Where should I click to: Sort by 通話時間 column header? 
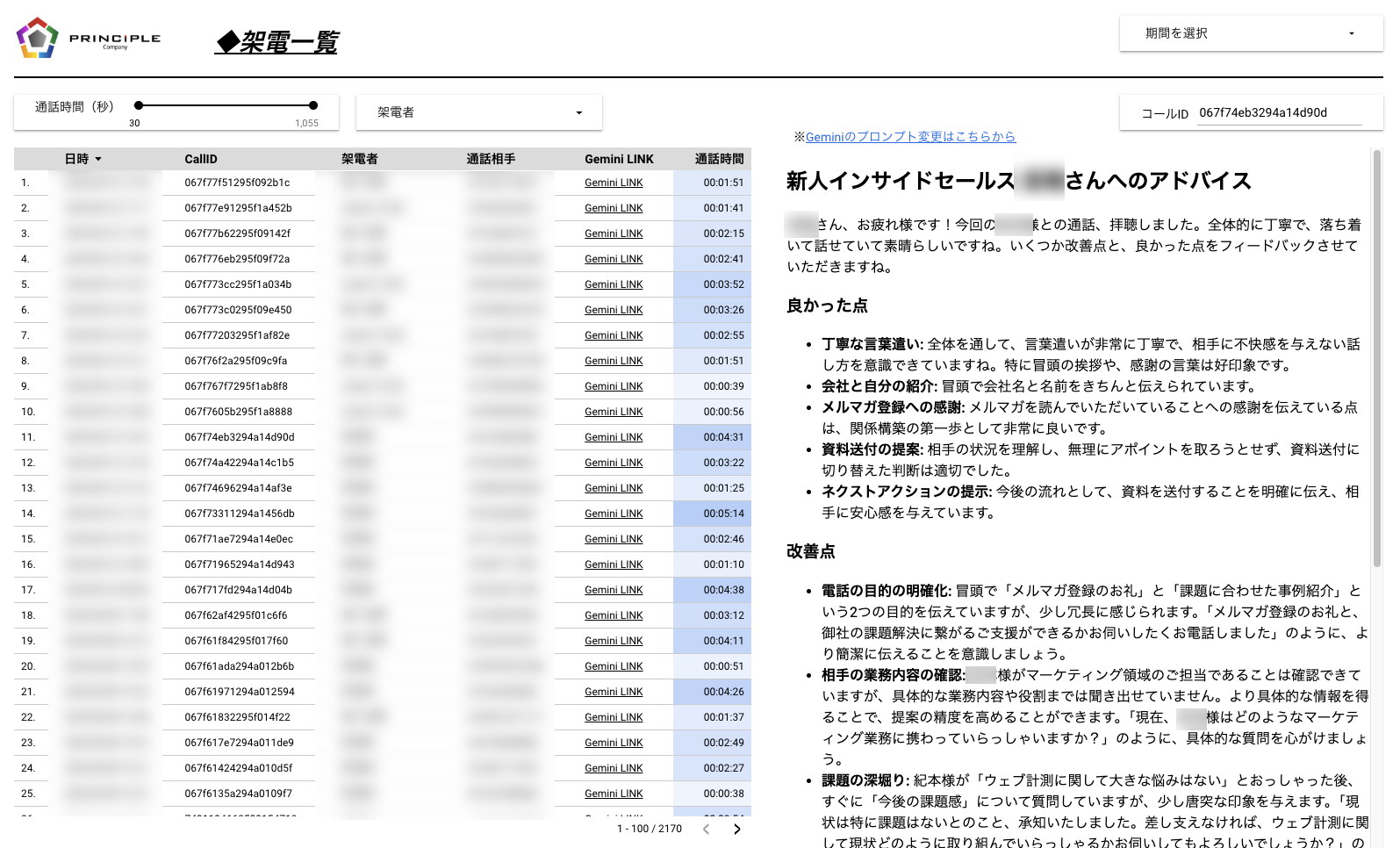719,159
